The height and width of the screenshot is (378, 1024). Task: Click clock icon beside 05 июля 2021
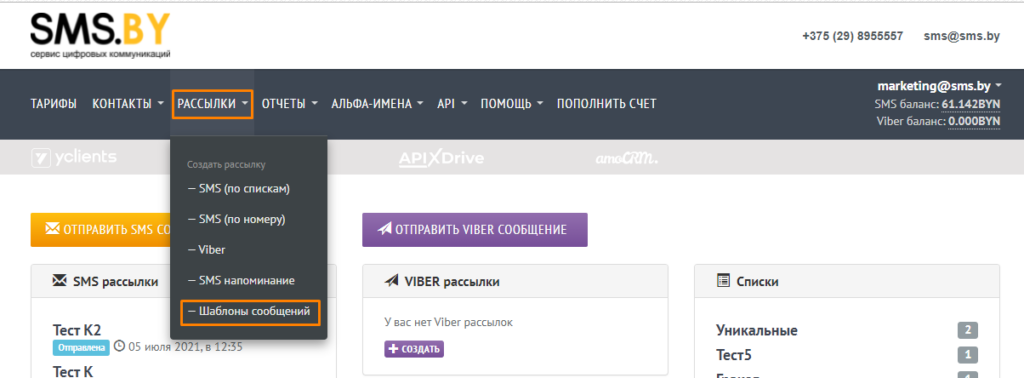(x=119, y=347)
